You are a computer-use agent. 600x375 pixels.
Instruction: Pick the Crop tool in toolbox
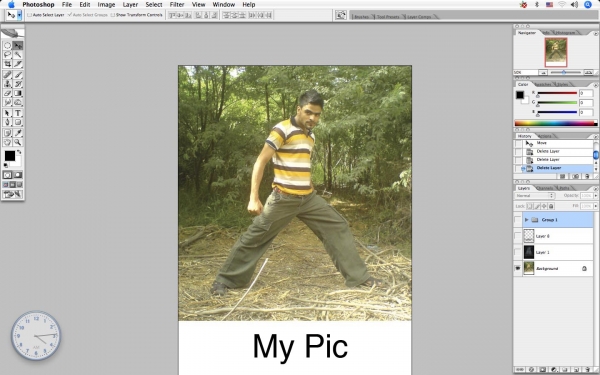7,64
